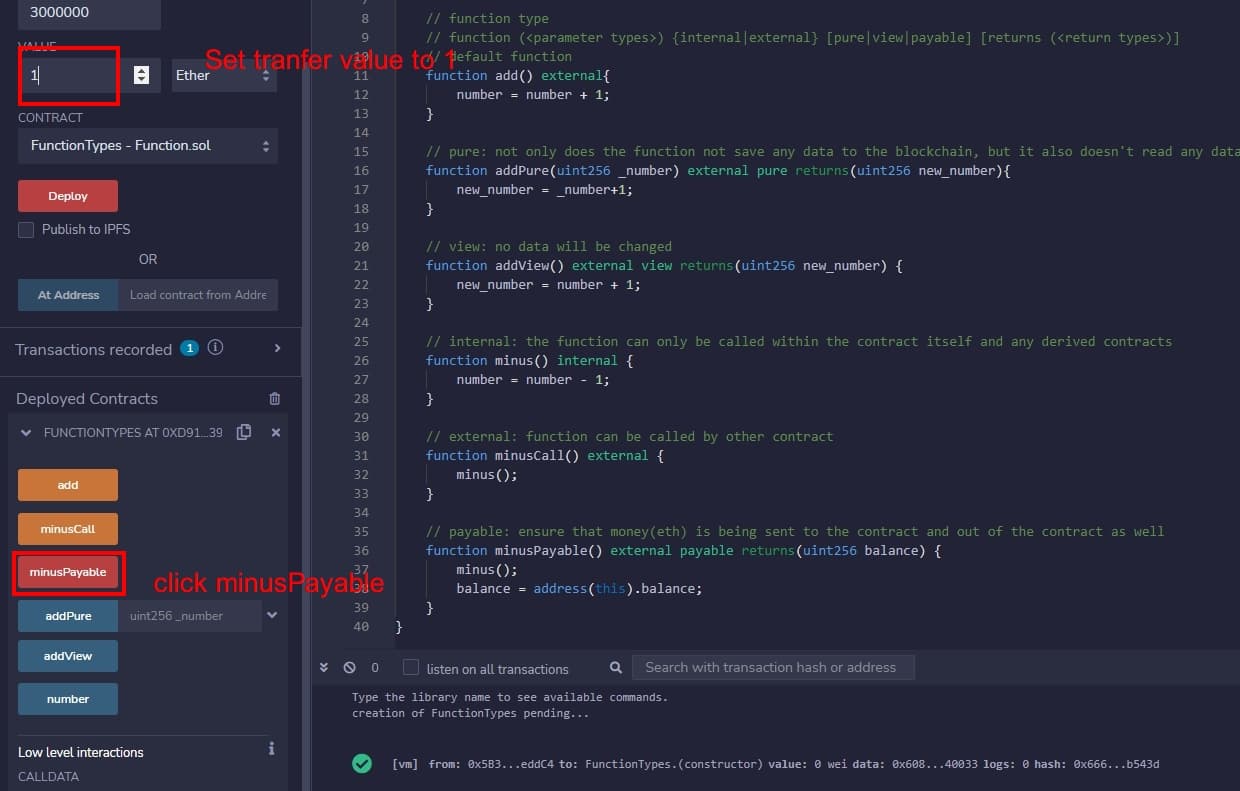Remove the deployed FUNCTIONTYPES contract instance
Screen dimensions: 1240x791
click(276, 432)
